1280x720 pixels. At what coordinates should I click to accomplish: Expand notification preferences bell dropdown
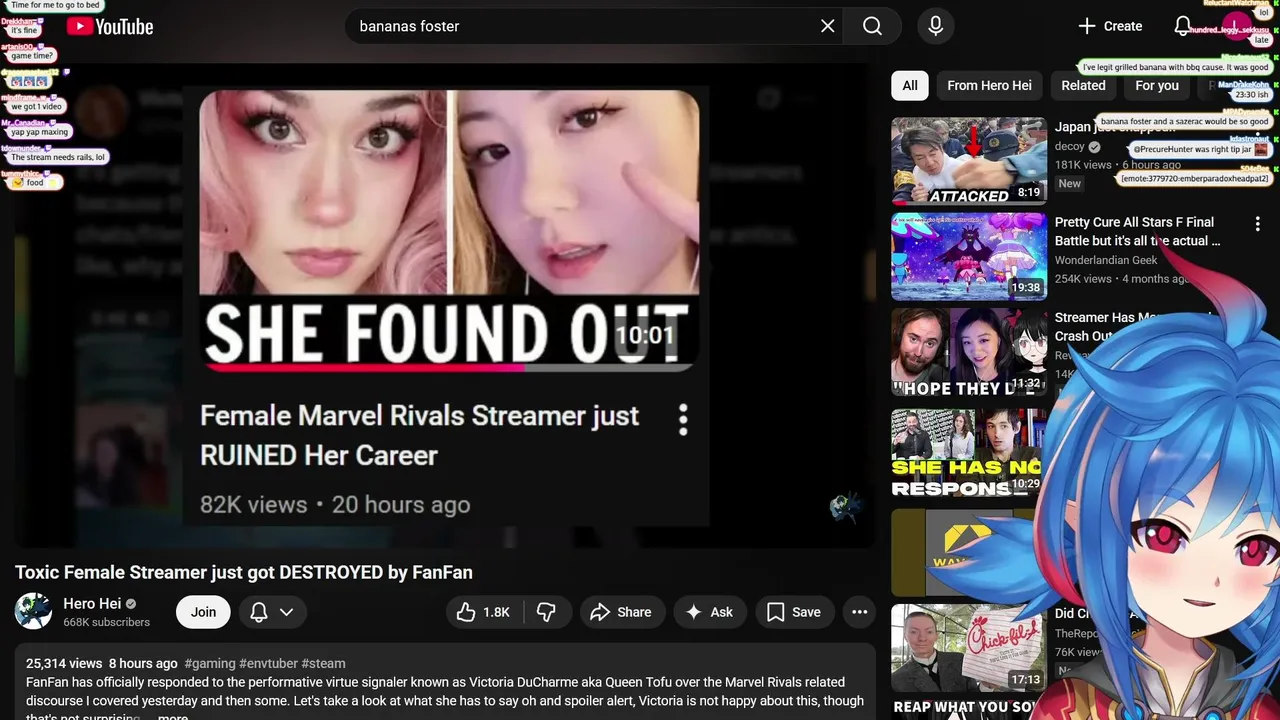pyautogui.click(x=272, y=612)
